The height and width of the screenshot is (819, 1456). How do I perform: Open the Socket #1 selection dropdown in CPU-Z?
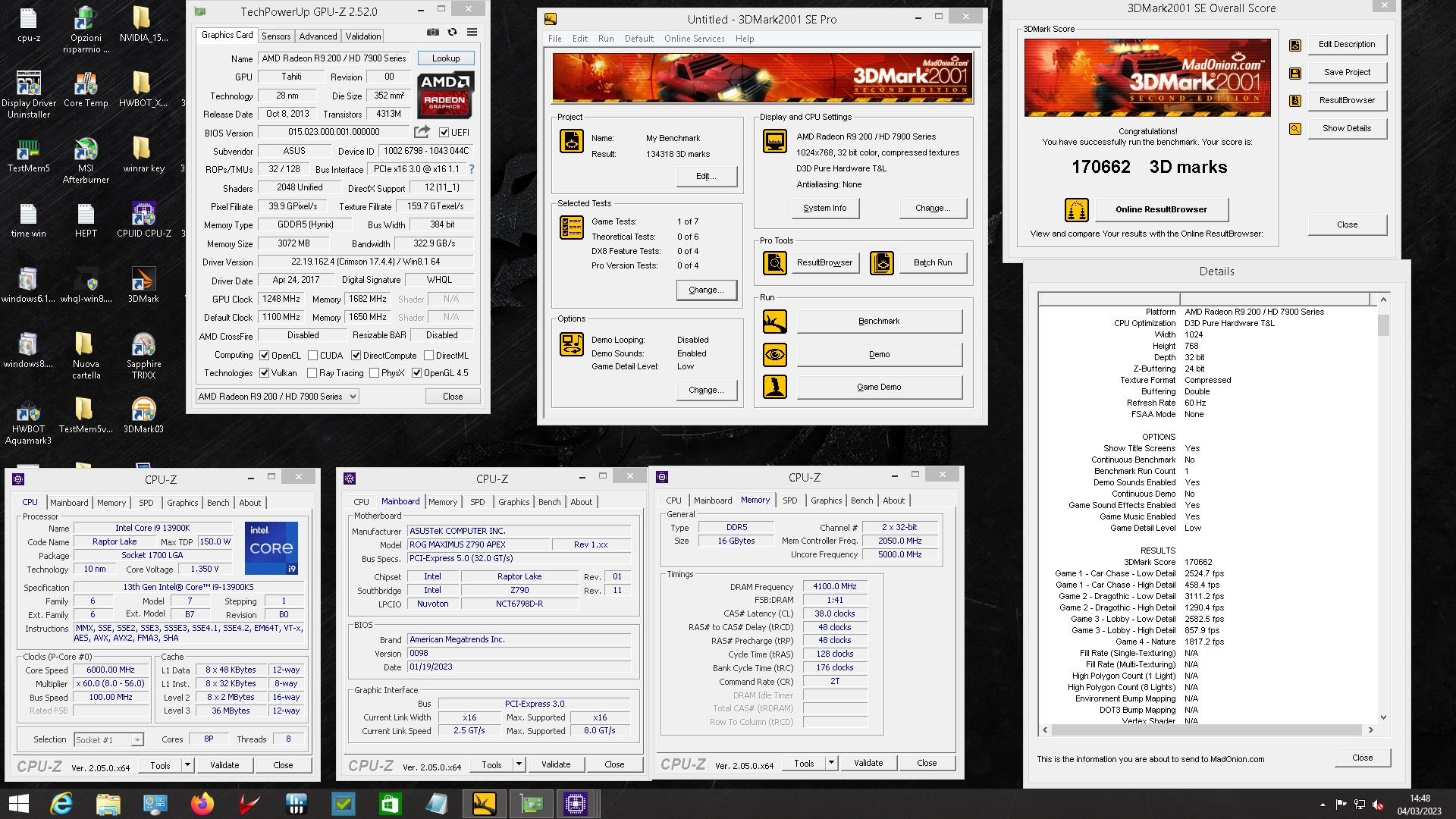108,739
